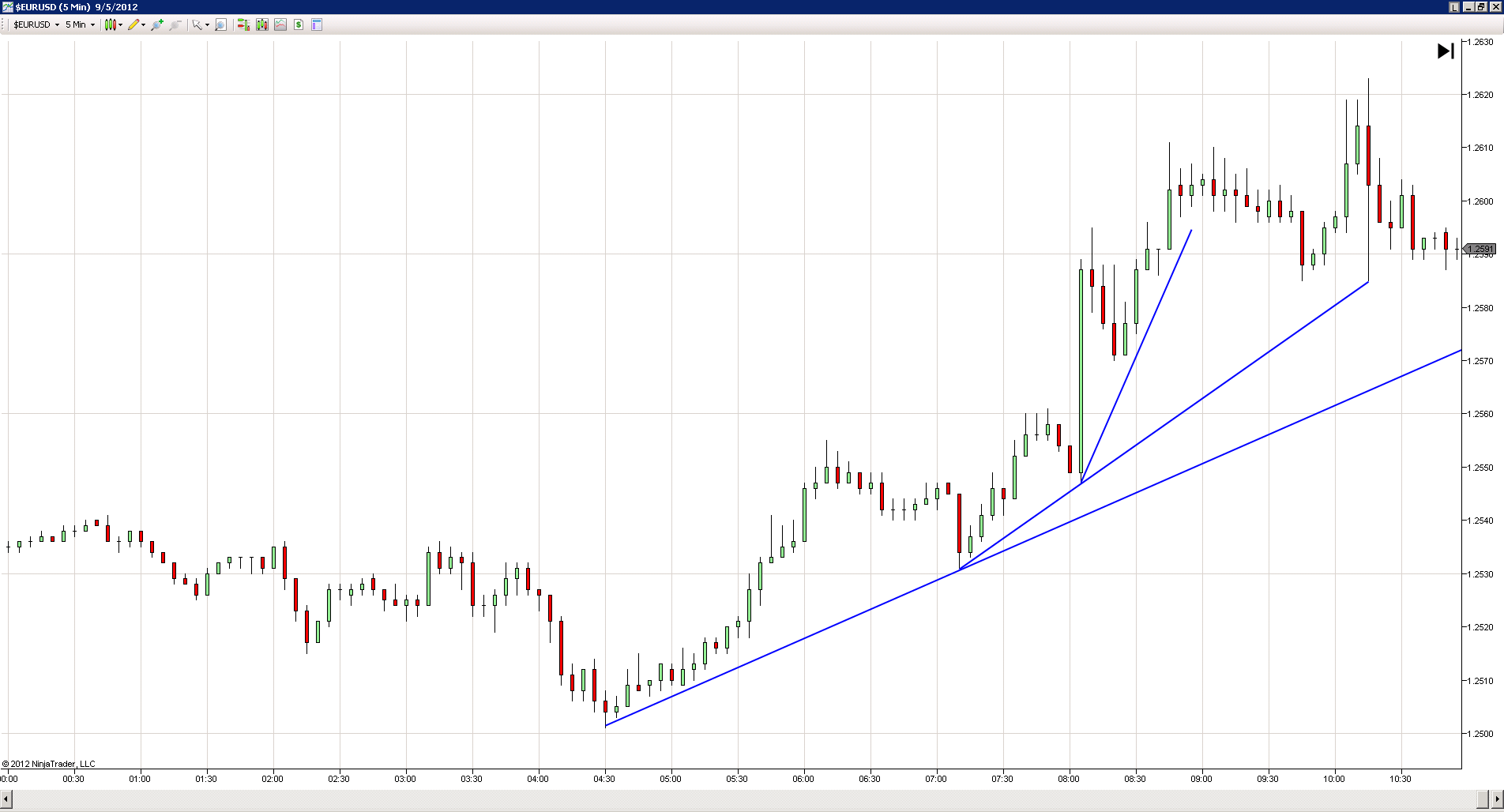The width and height of the screenshot is (1504, 812).
Task: Click the 09:30 time axis label
Action: (1268, 779)
